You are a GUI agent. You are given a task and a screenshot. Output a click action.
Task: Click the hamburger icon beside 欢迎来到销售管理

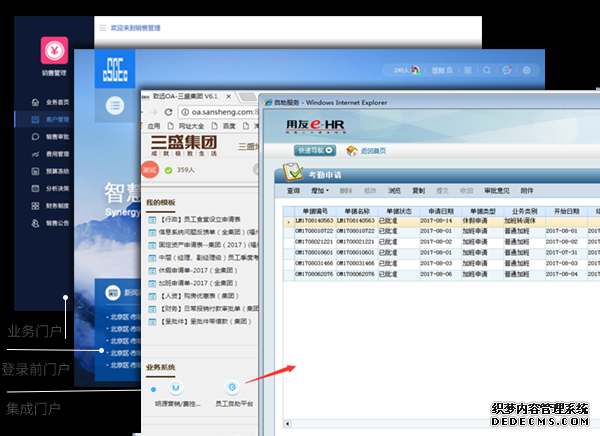click(102, 29)
